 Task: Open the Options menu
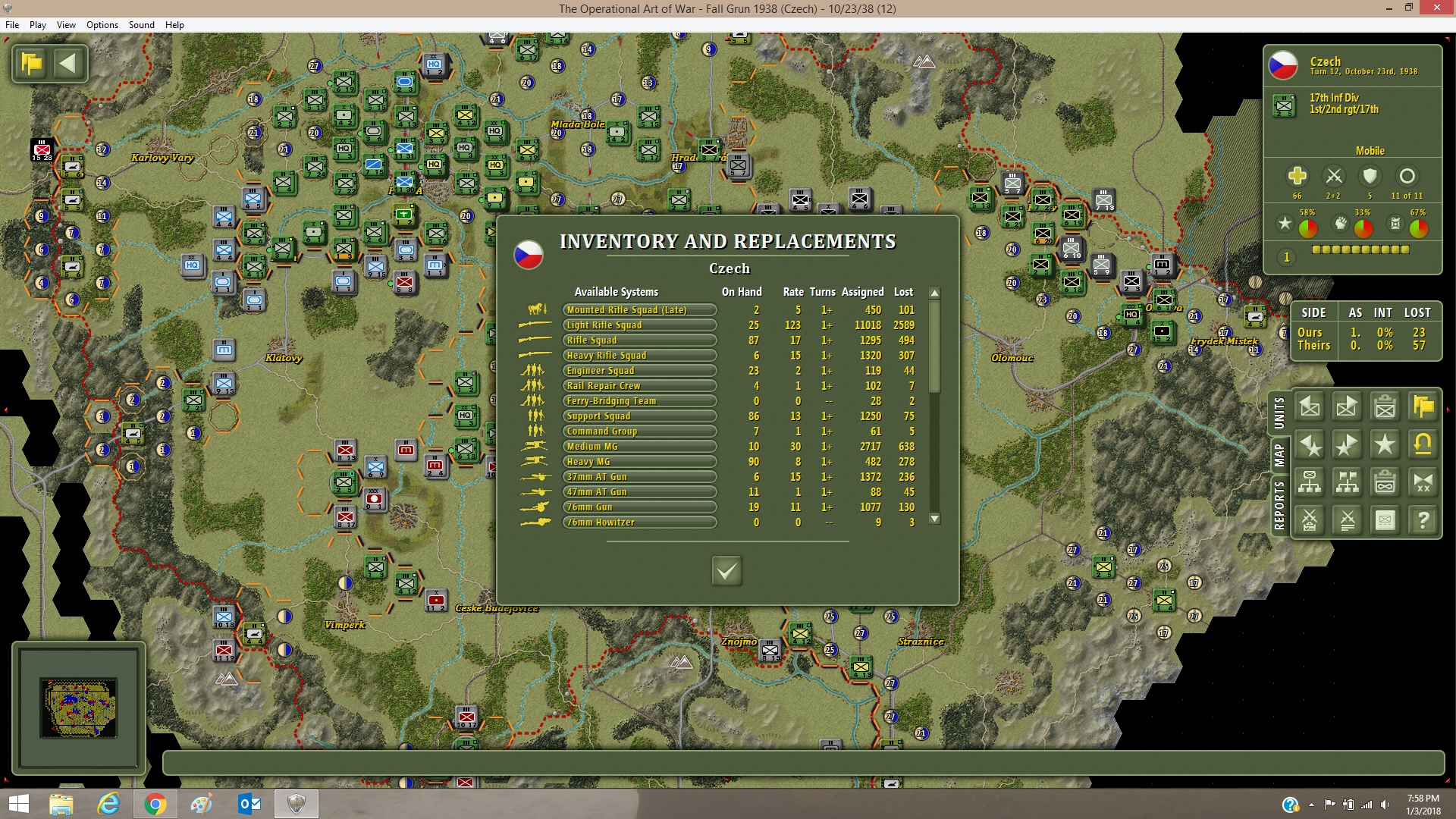click(x=102, y=25)
